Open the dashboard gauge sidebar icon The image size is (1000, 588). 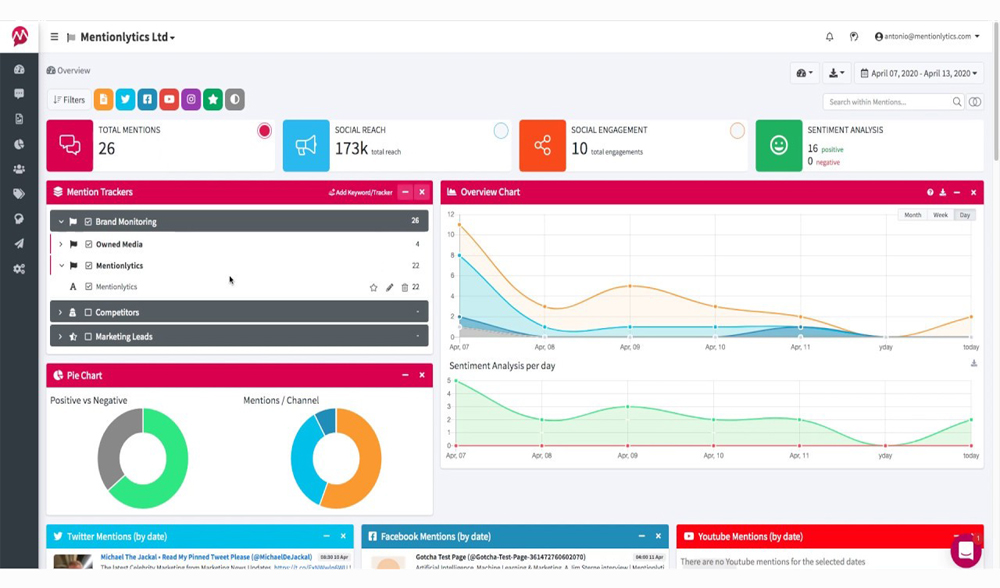click(x=19, y=69)
